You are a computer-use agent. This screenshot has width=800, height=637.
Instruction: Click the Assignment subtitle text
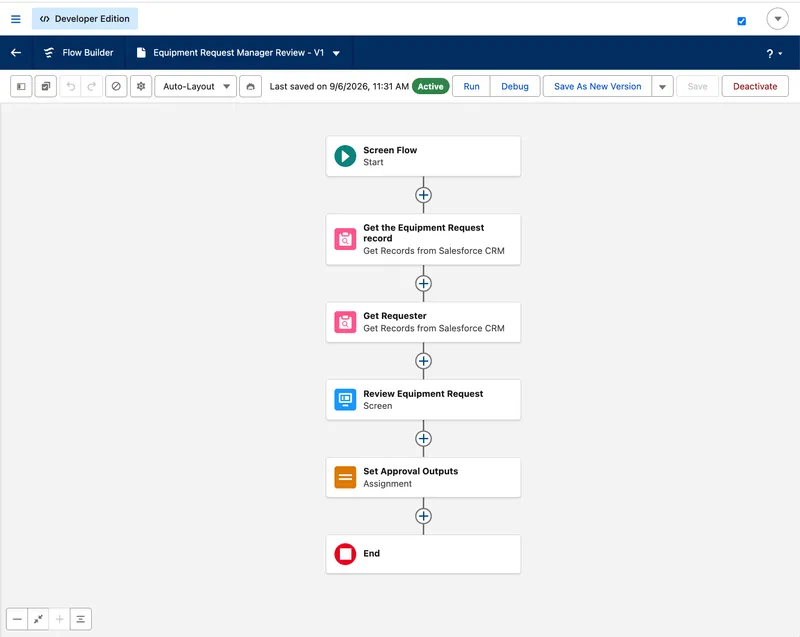[x=387, y=483]
